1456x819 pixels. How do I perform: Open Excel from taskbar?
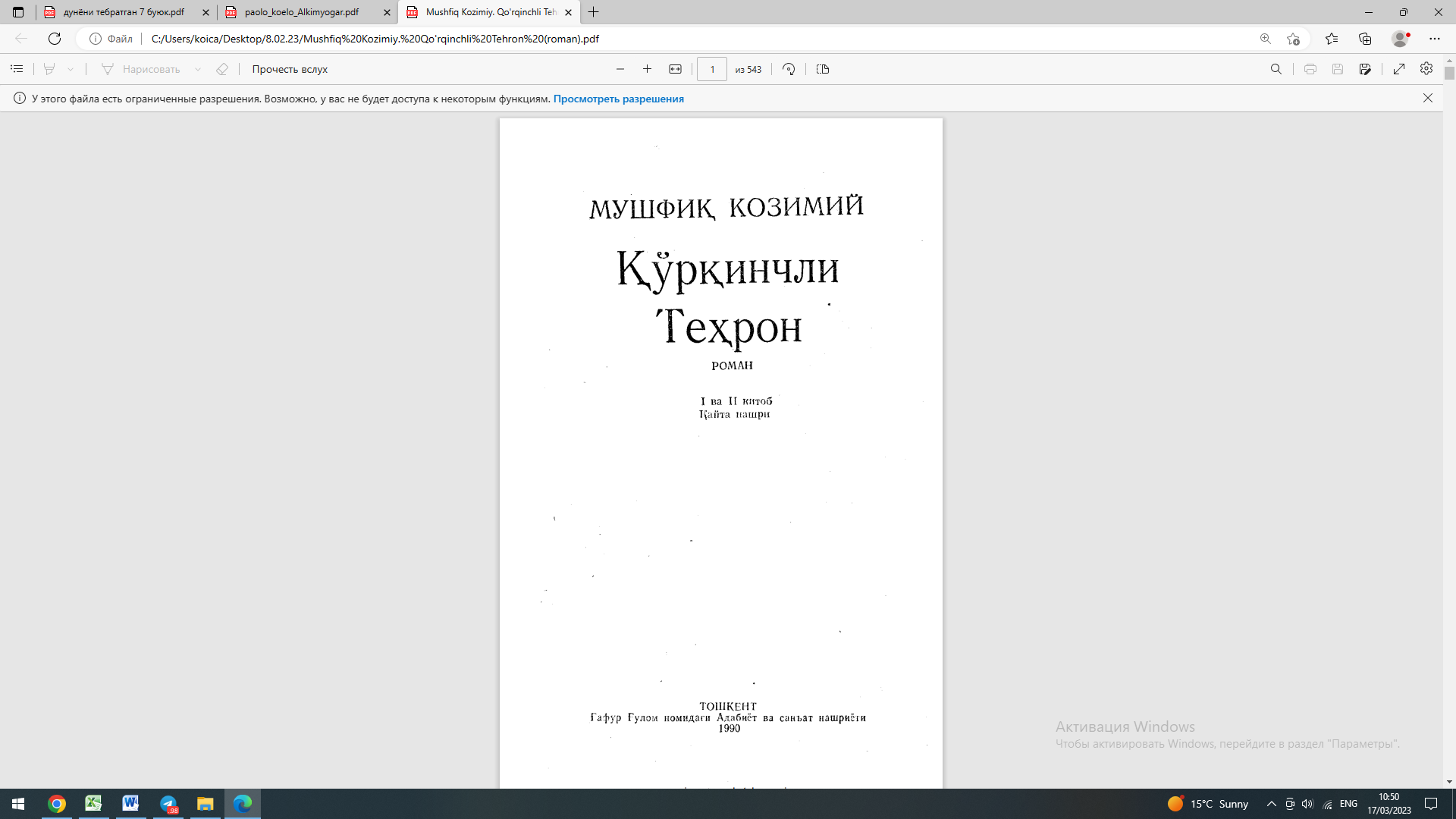93,804
